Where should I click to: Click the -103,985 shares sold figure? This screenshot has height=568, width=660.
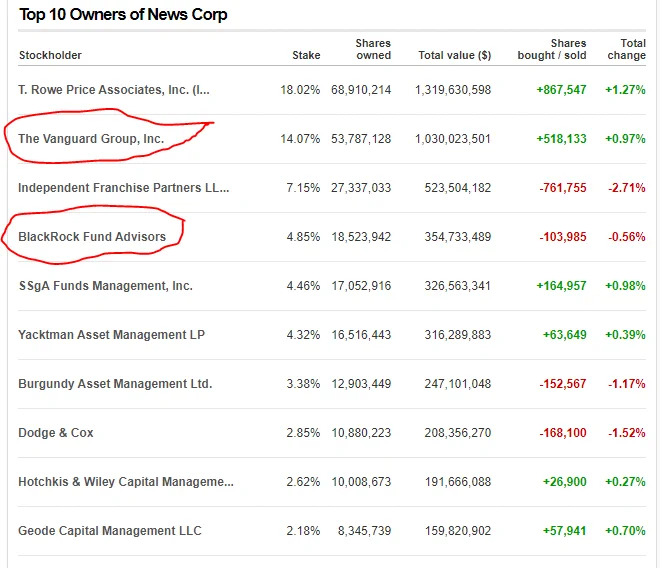point(563,237)
